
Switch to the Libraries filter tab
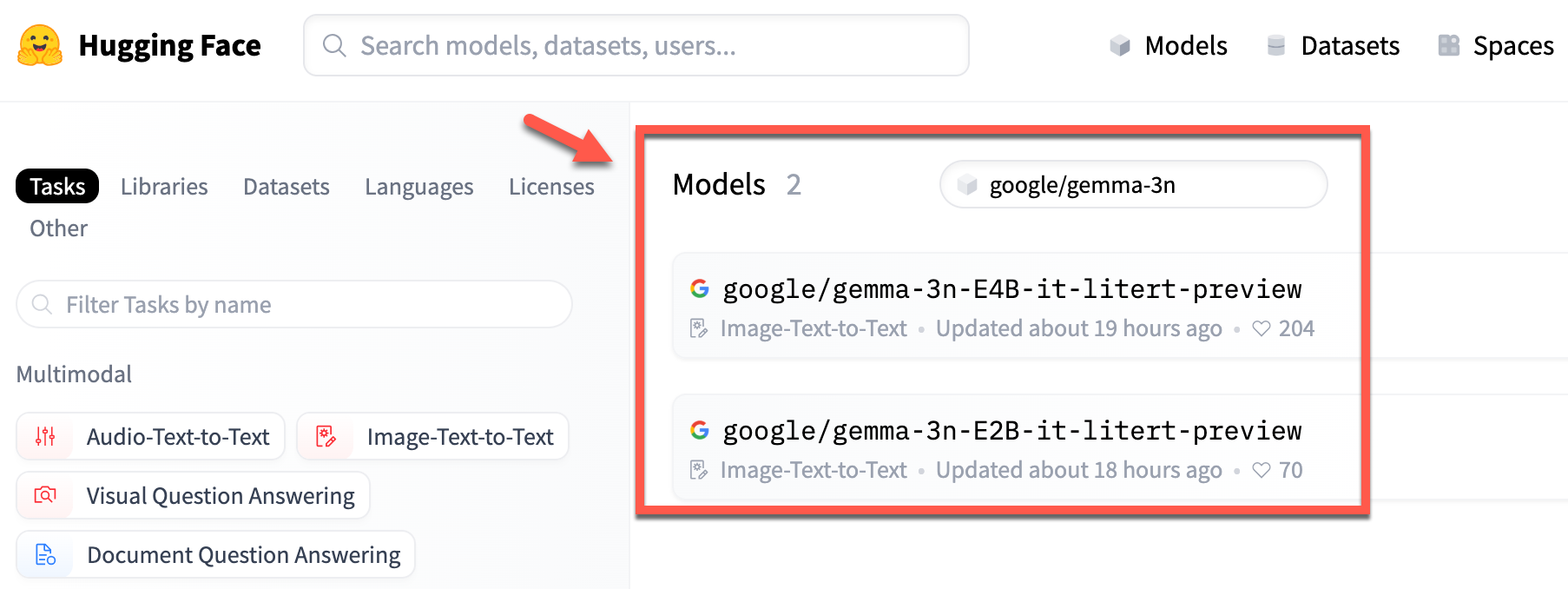coord(164,187)
